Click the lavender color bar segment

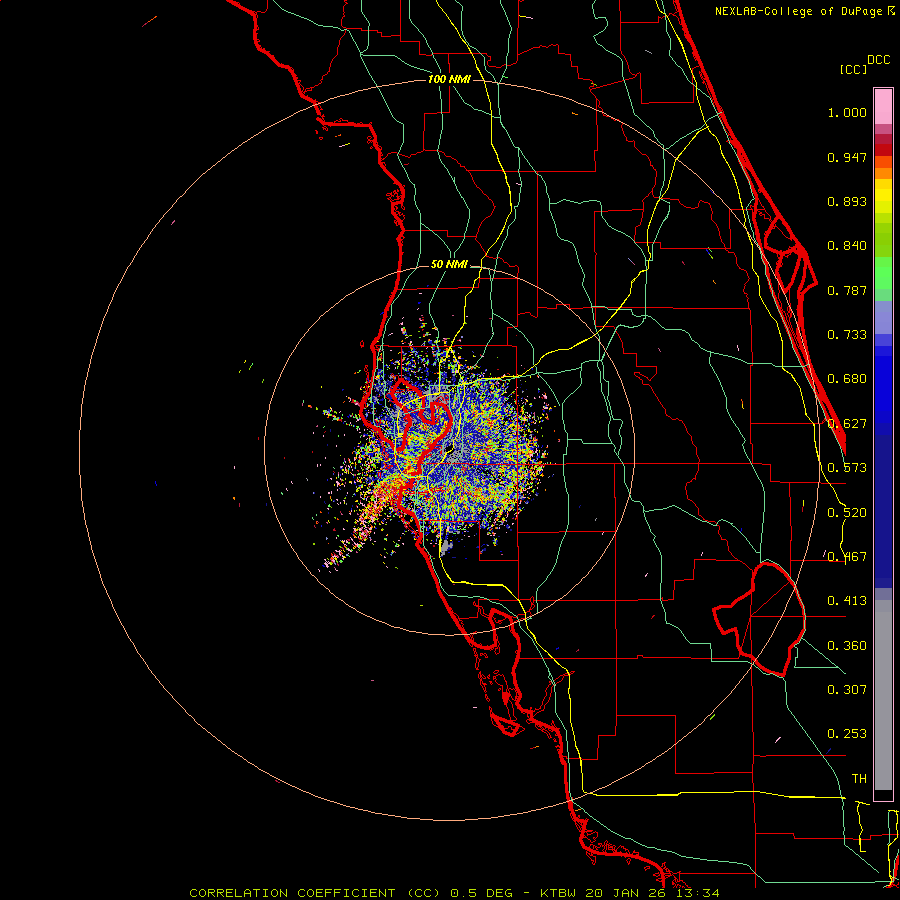coord(883,317)
